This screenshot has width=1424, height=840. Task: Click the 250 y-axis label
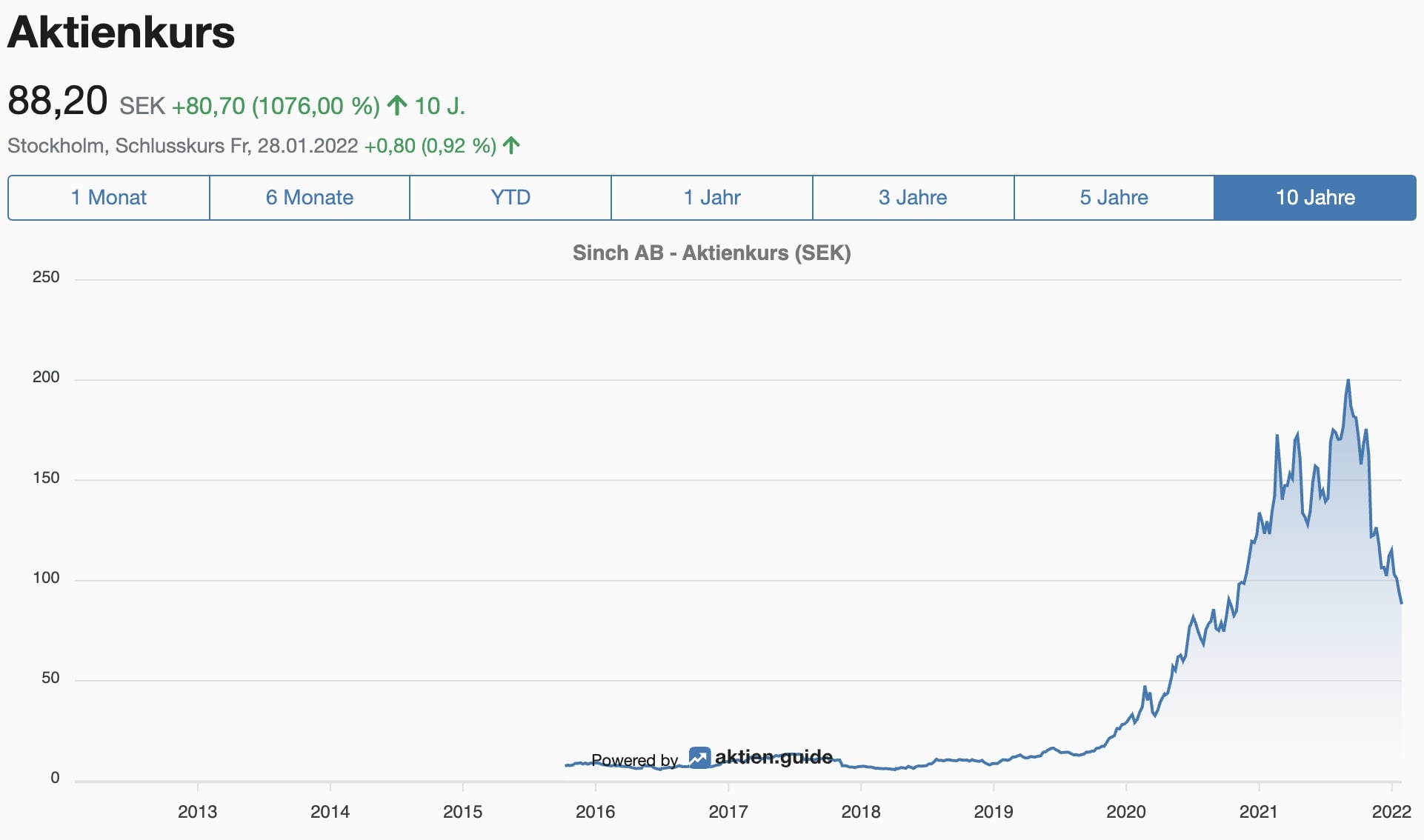click(46, 277)
